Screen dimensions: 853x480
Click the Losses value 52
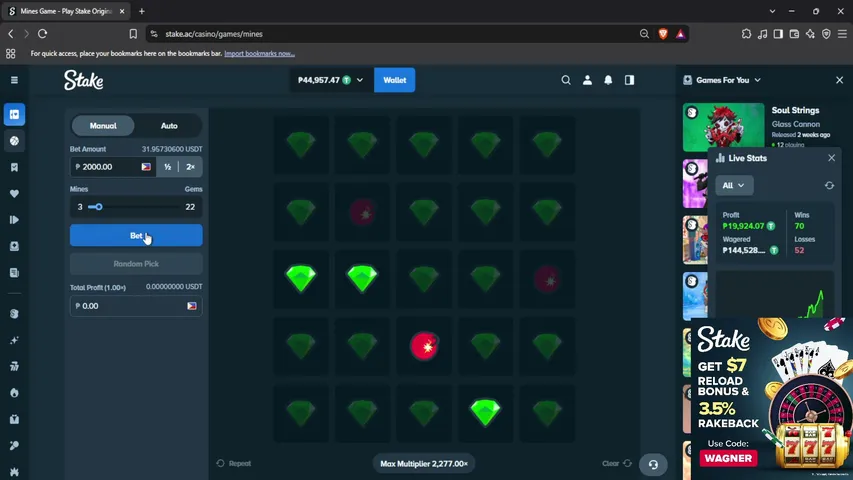point(799,250)
